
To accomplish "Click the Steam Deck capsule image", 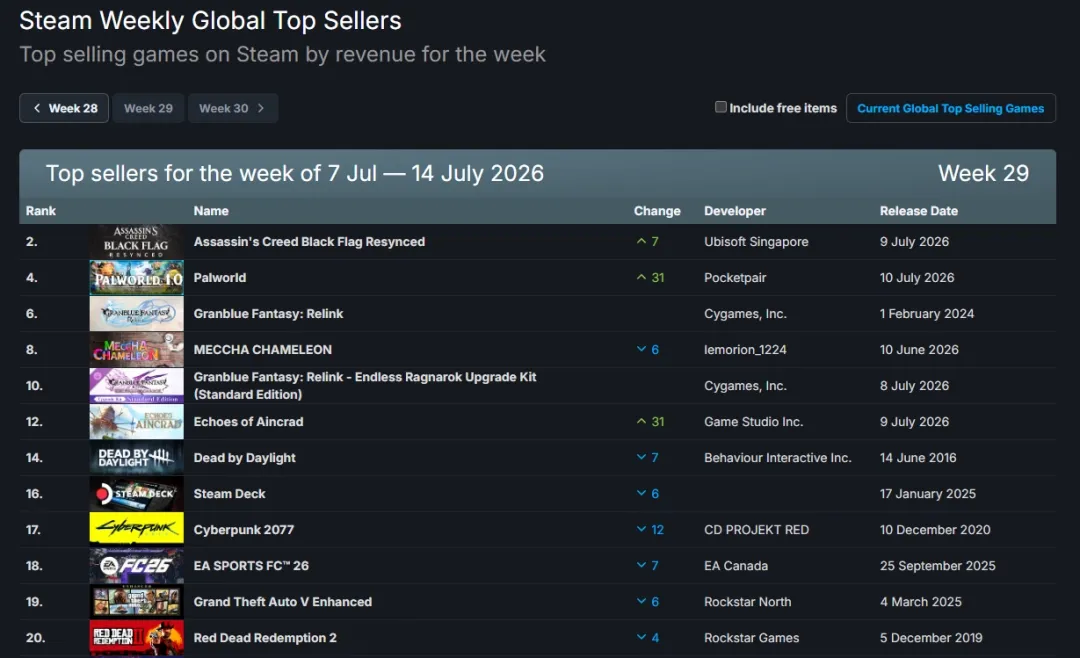I will point(136,493).
